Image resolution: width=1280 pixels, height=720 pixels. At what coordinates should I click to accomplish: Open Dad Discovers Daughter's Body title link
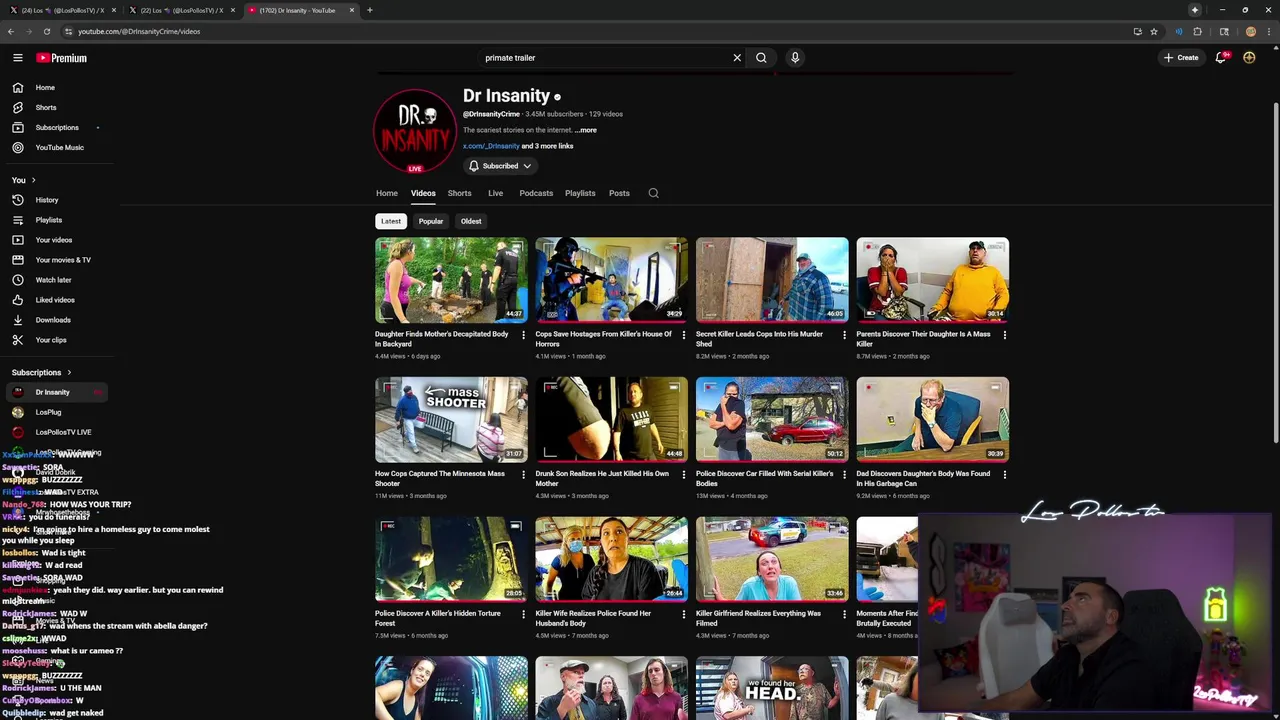coord(923,478)
